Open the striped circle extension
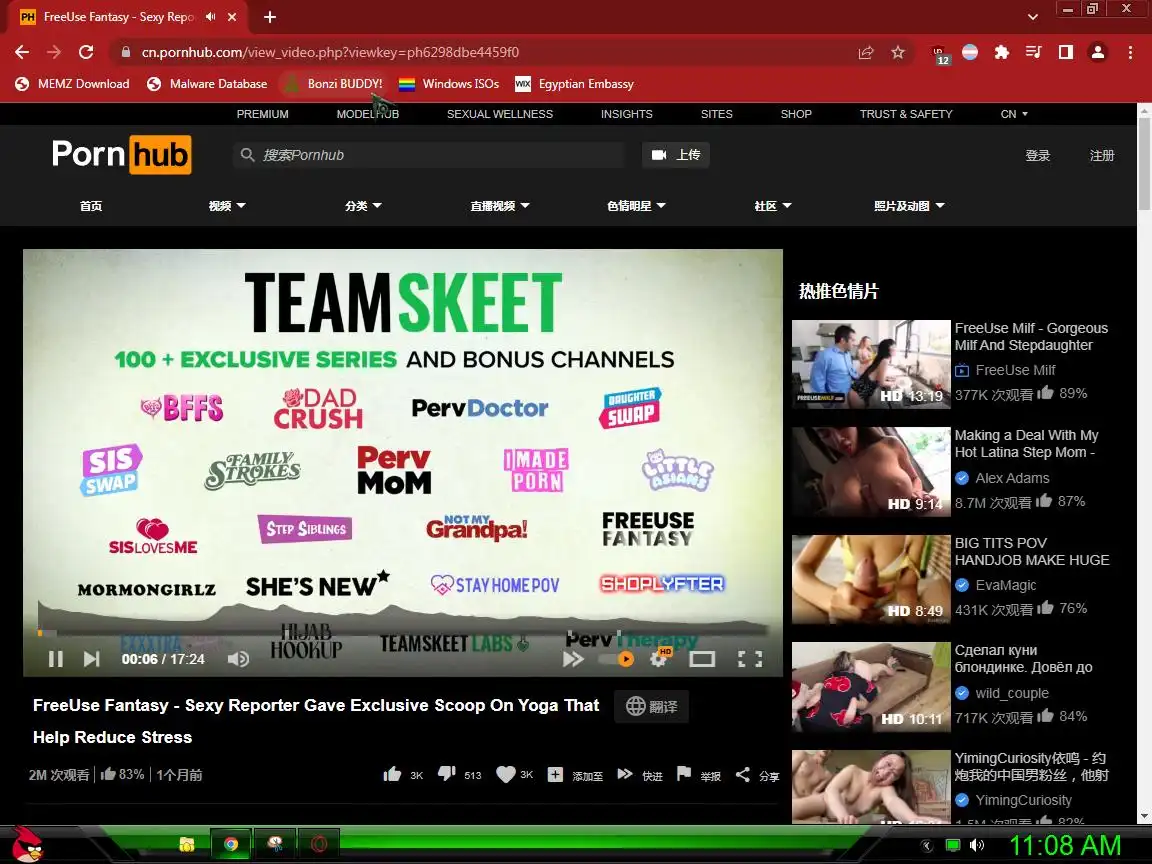1152x864 pixels. pos(970,52)
